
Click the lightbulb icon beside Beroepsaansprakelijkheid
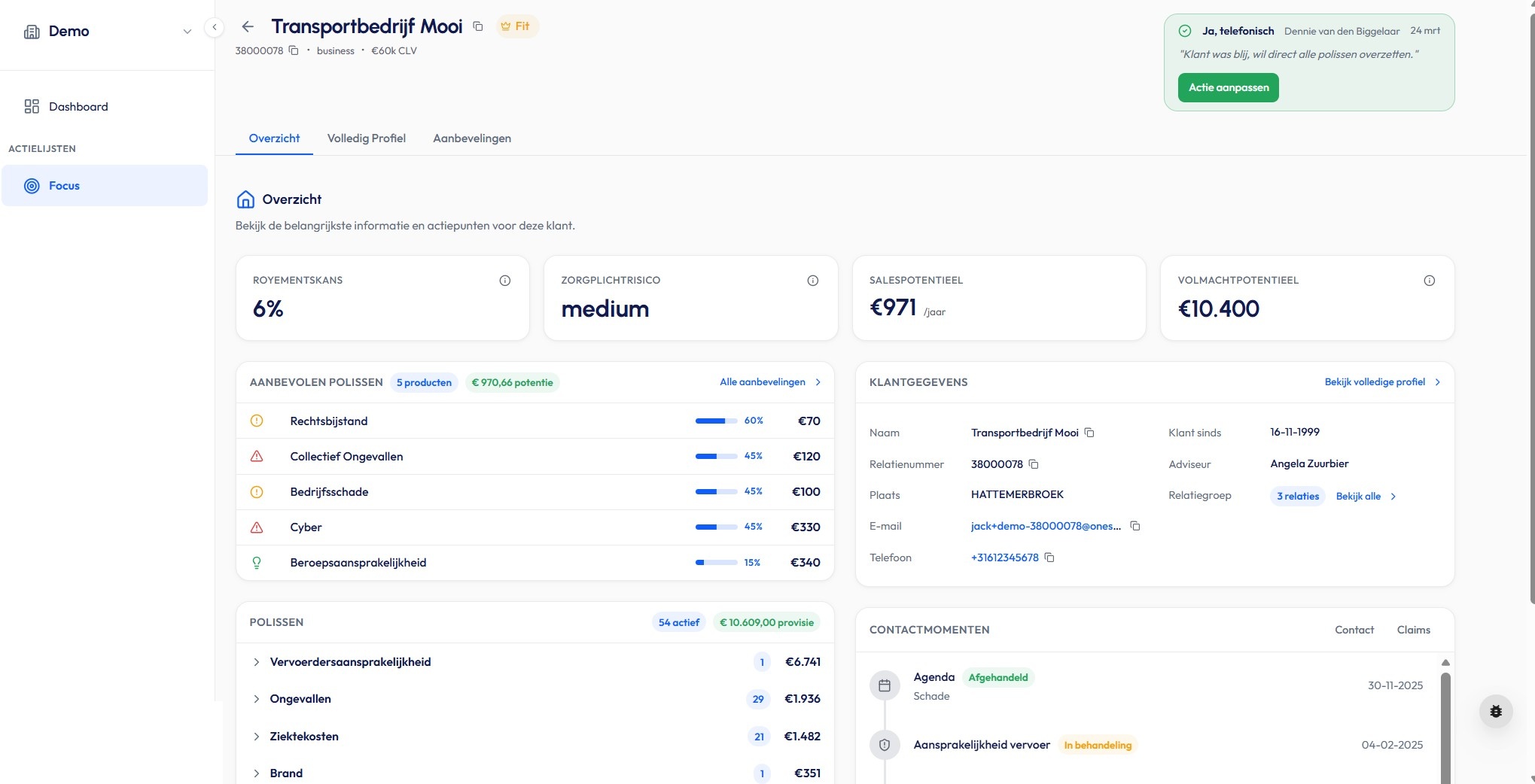pyautogui.click(x=257, y=562)
